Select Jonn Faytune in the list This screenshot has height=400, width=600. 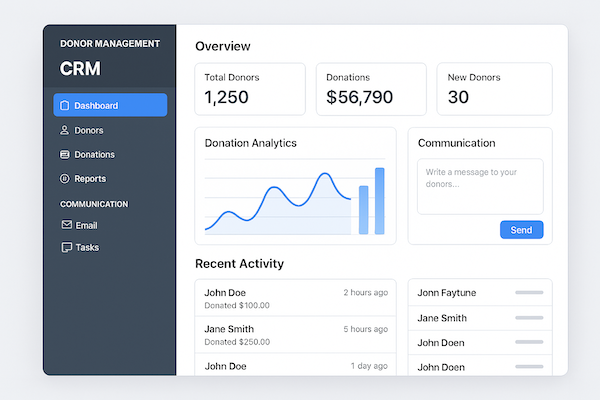click(x=480, y=293)
